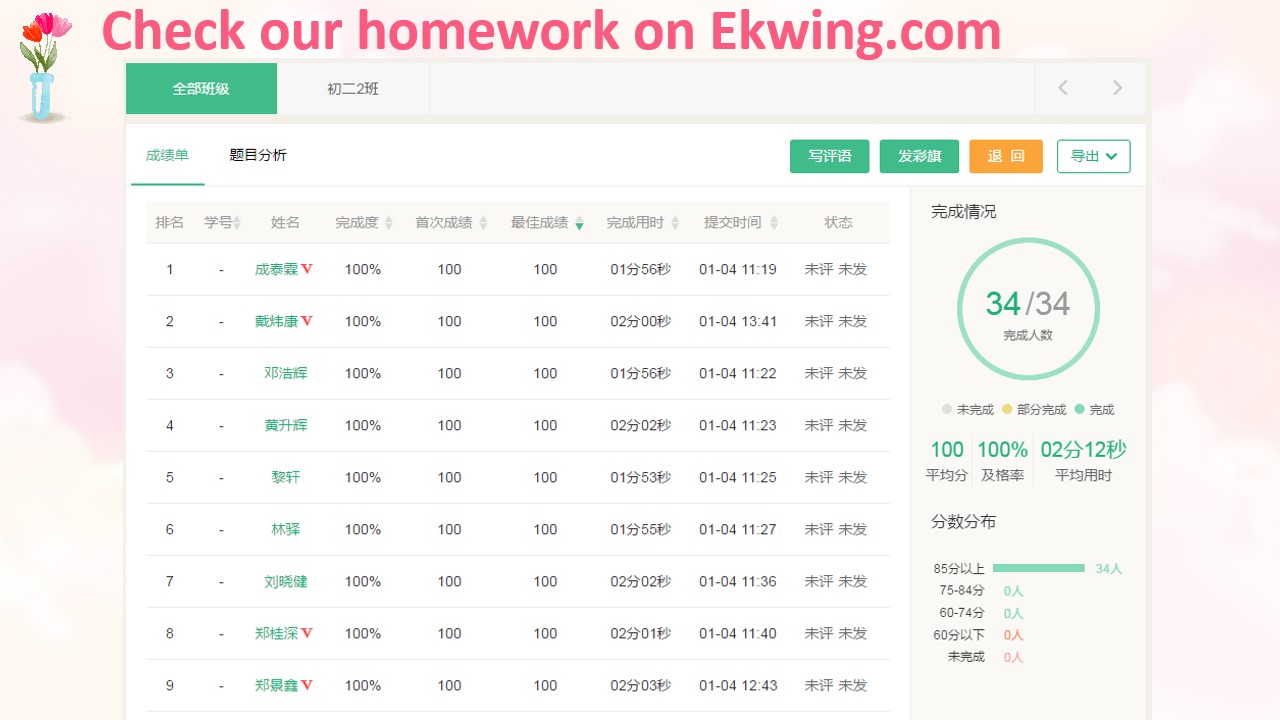Open student 黎轩's record

point(286,477)
